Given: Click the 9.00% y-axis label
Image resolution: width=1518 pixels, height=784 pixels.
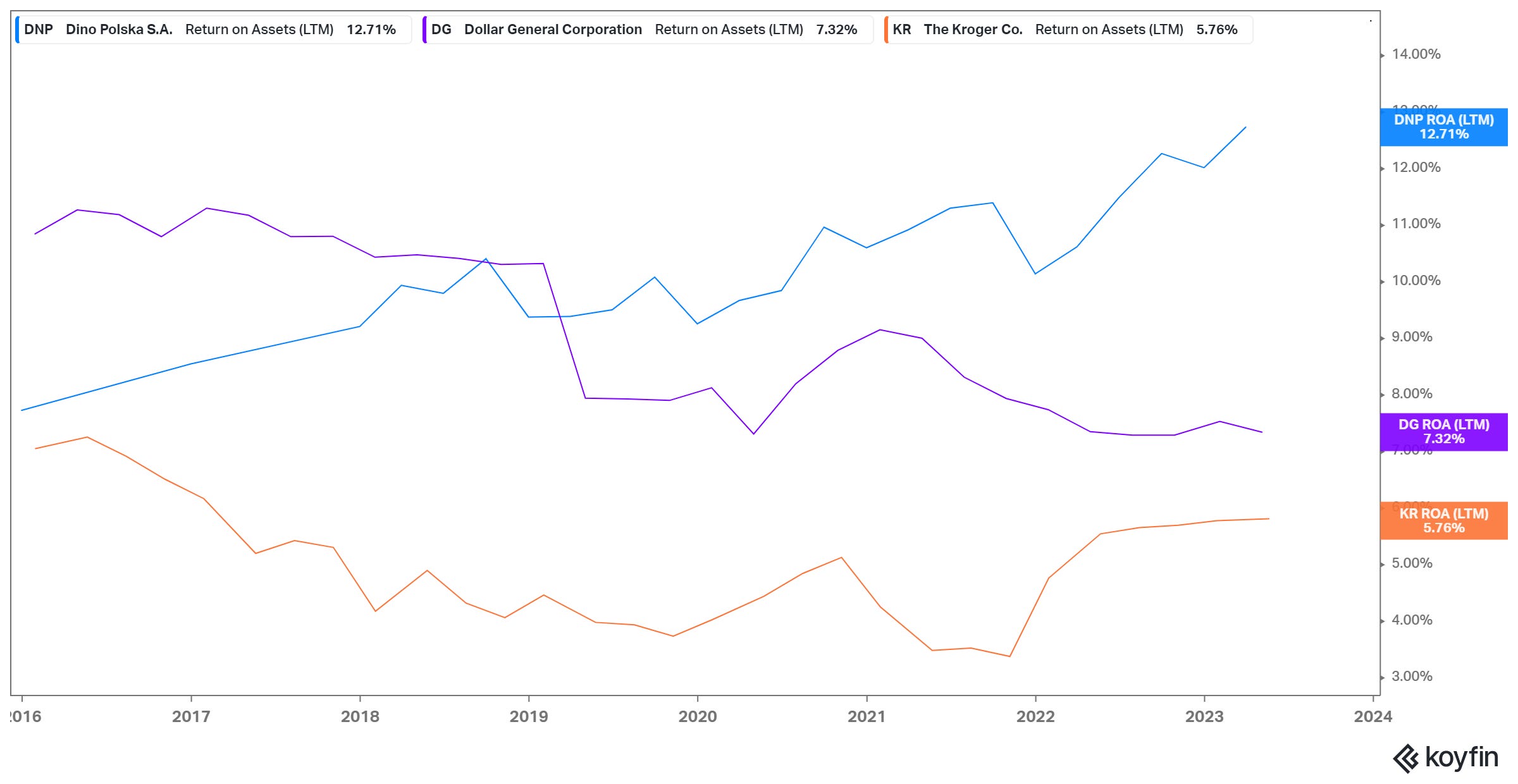Looking at the screenshot, I should click(x=1412, y=337).
